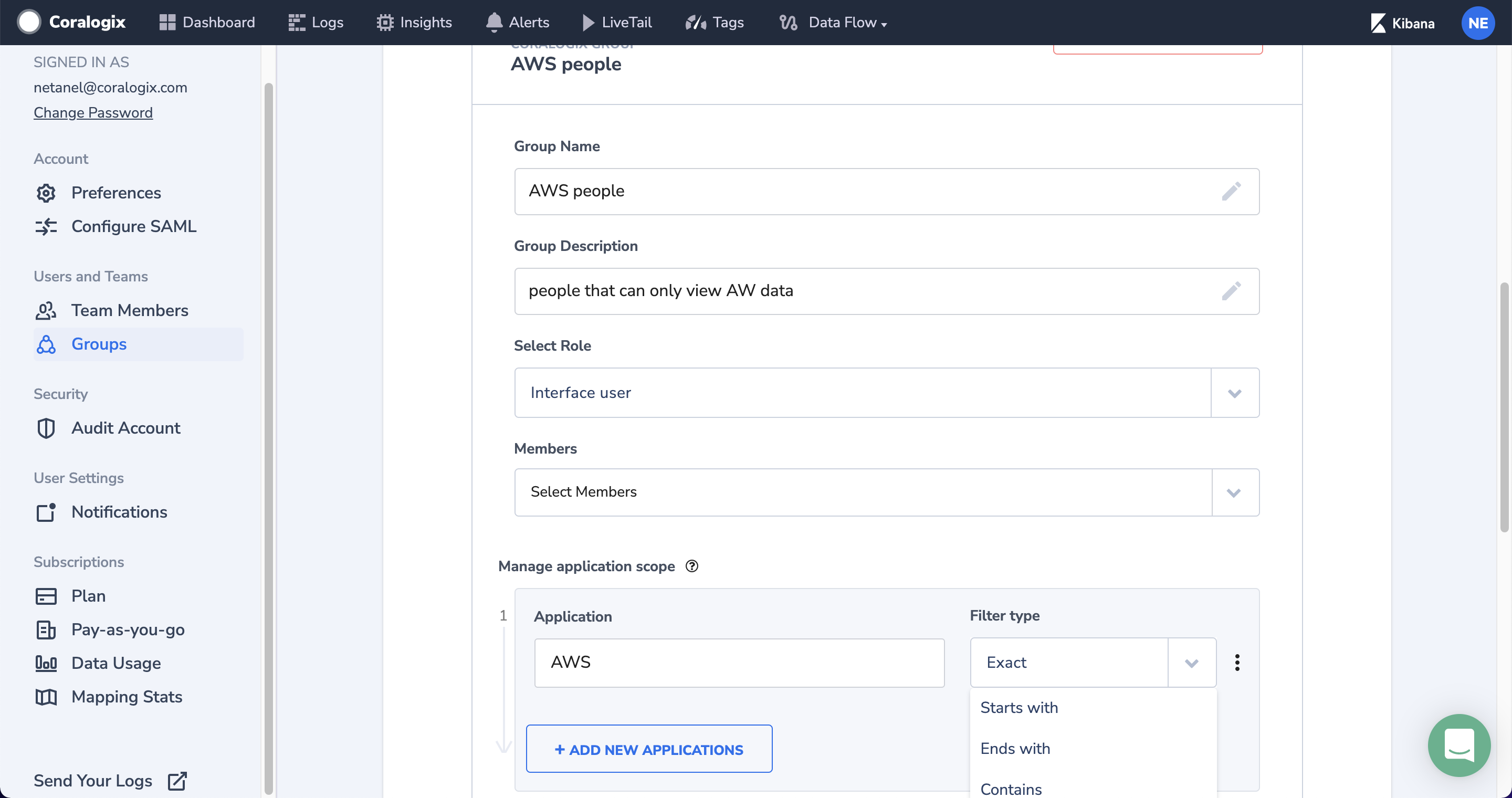This screenshot has height=798, width=1512.
Task: Open Logs in the navbar
Action: coord(316,22)
